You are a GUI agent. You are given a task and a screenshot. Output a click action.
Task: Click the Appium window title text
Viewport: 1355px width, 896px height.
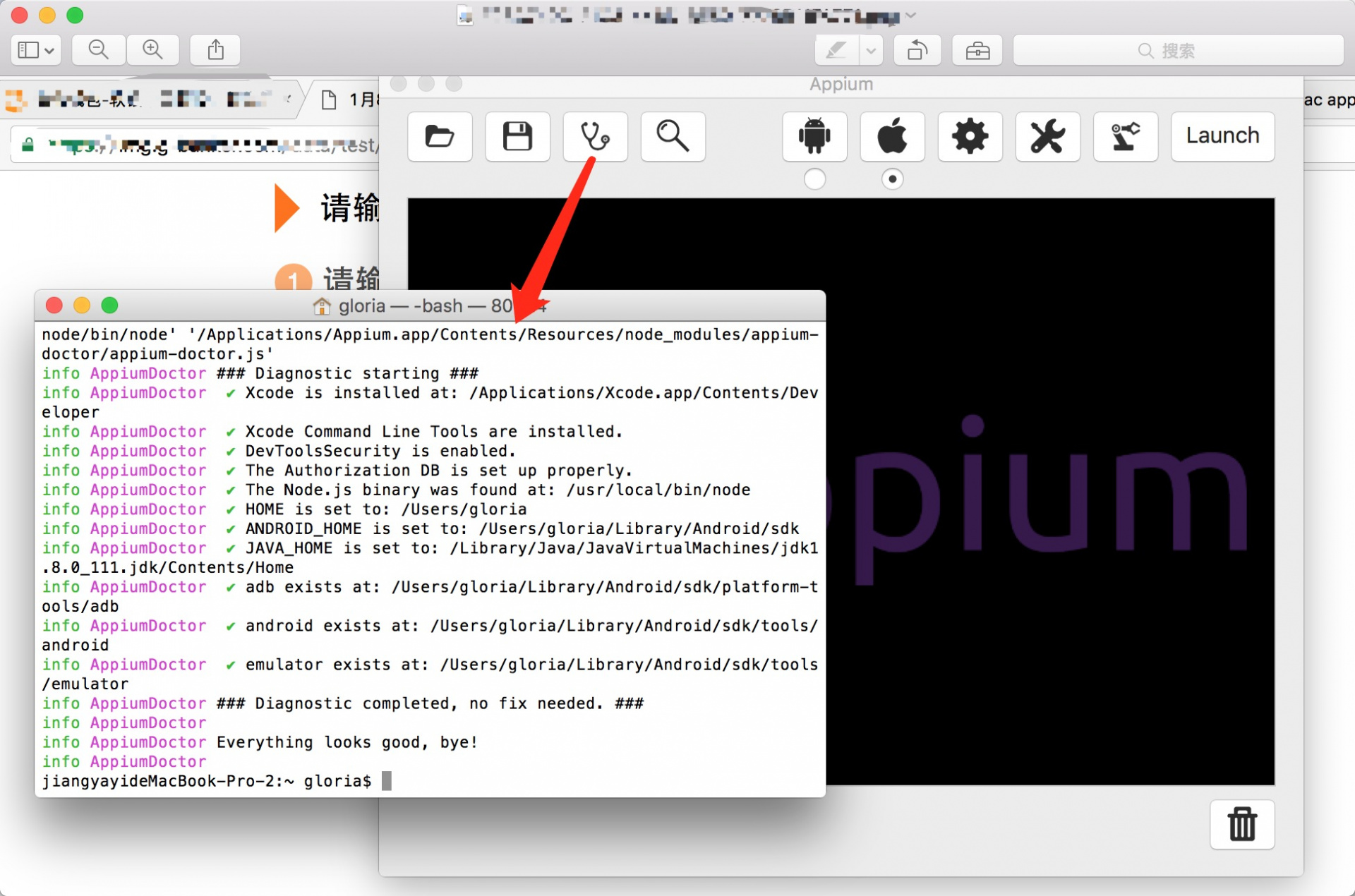[841, 84]
